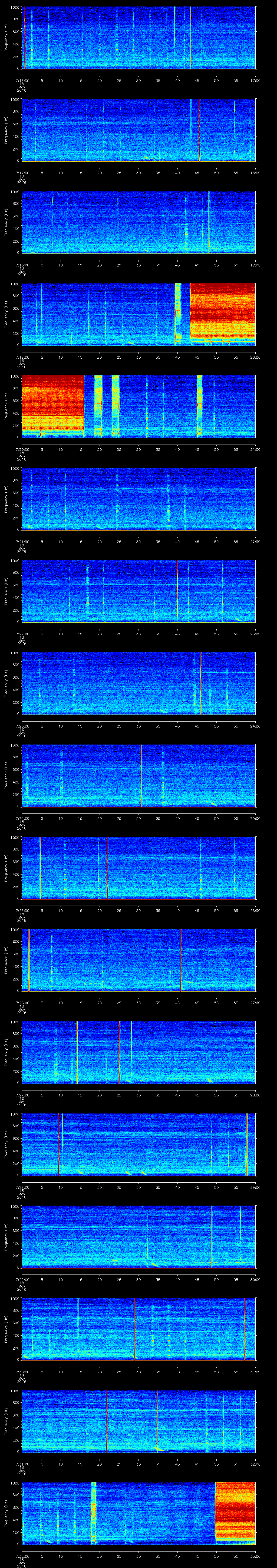The image size is (277, 1568).
Task: Select the spectrogram panel starting at 7:21:00
Action: (139, 500)
